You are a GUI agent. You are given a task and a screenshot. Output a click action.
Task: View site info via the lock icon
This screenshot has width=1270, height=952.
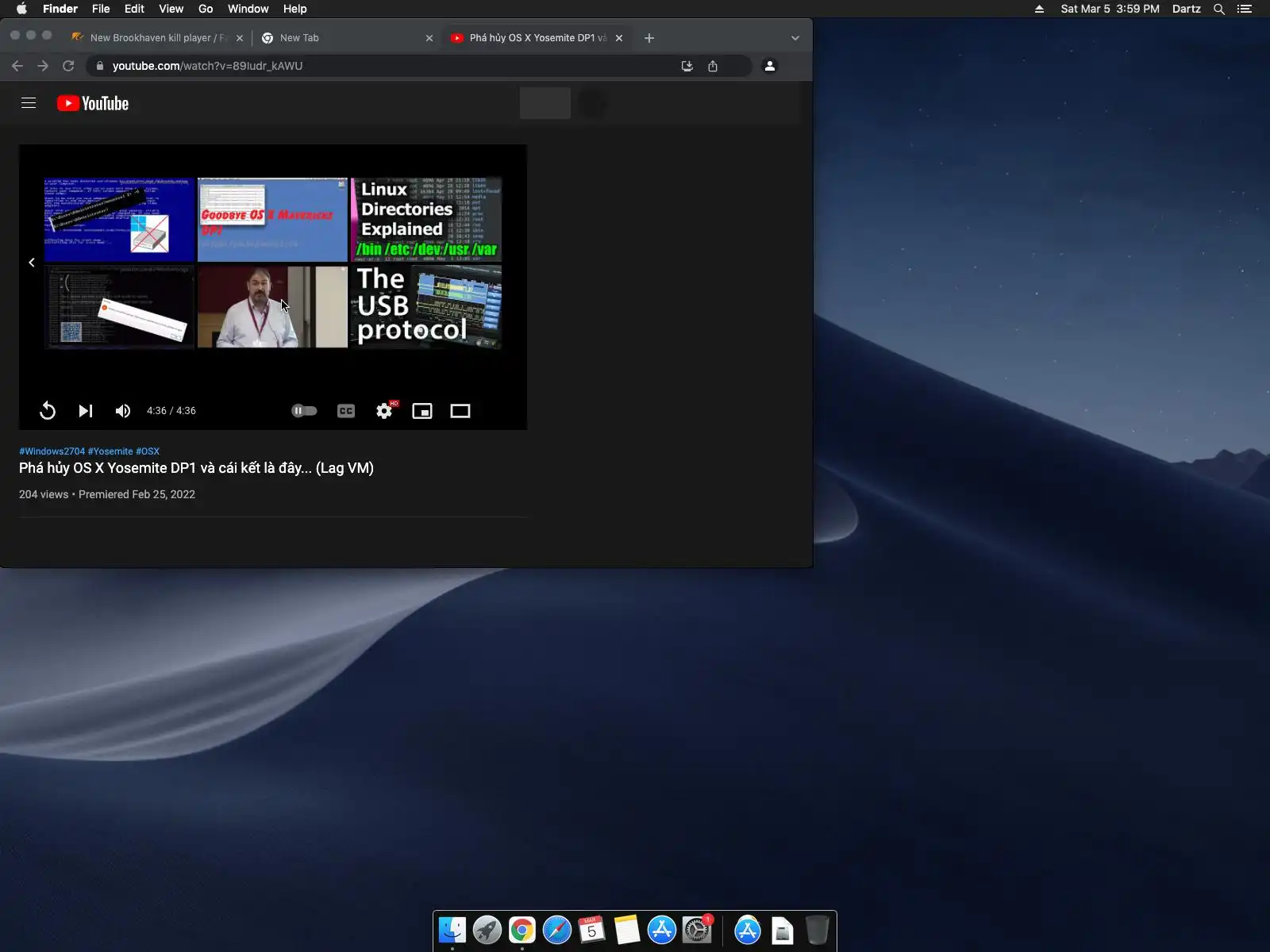pyautogui.click(x=99, y=66)
